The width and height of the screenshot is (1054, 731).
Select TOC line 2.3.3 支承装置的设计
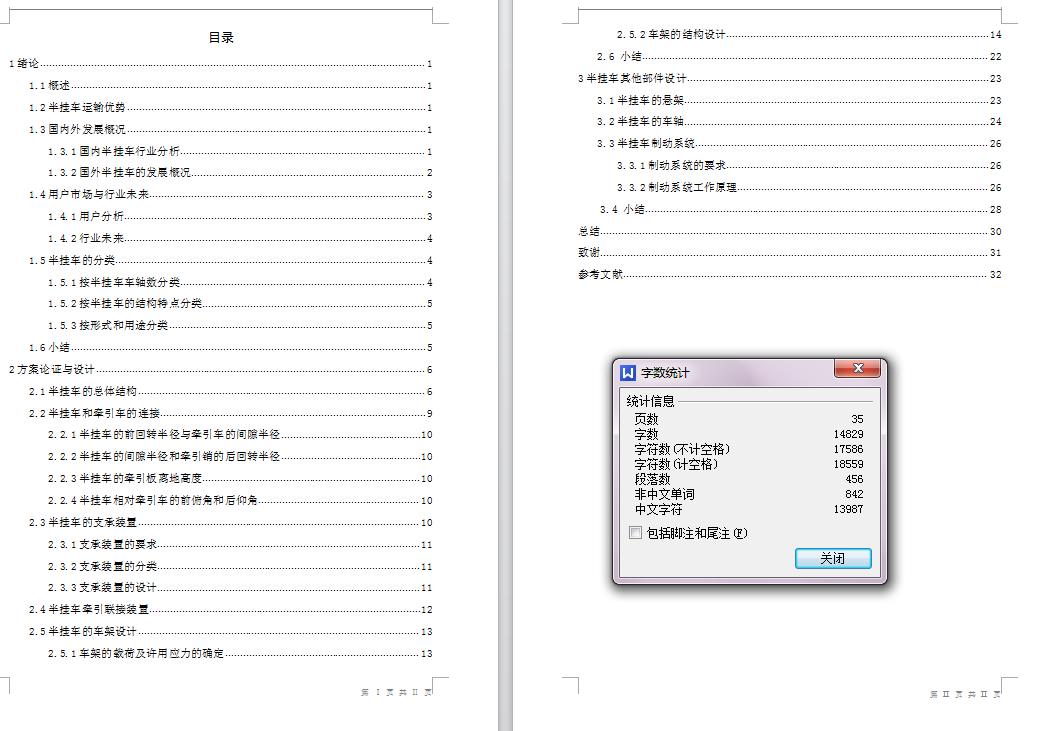click(240, 588)
